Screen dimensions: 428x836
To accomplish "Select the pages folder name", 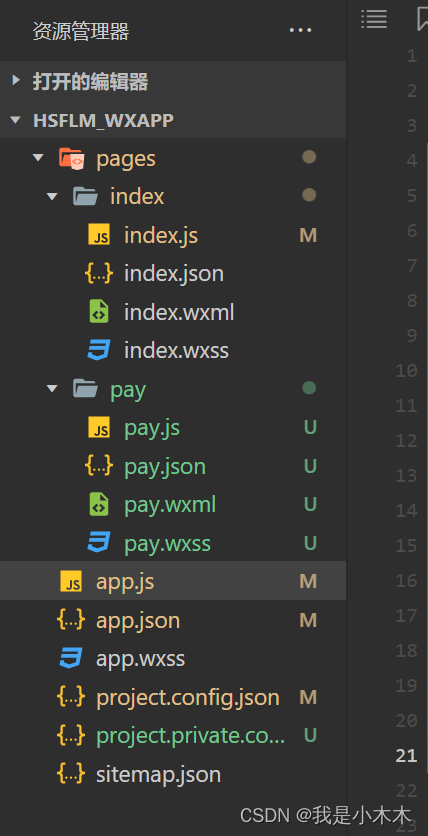I will click(126, 159).
